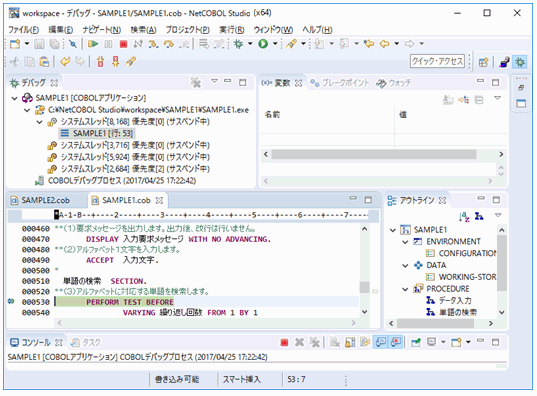Collapse the SAMPLE1 [COBOLアプリケーション] tree node
Image resolution: width=537 pixels, height=396 pixels.
tap(14, 99)
